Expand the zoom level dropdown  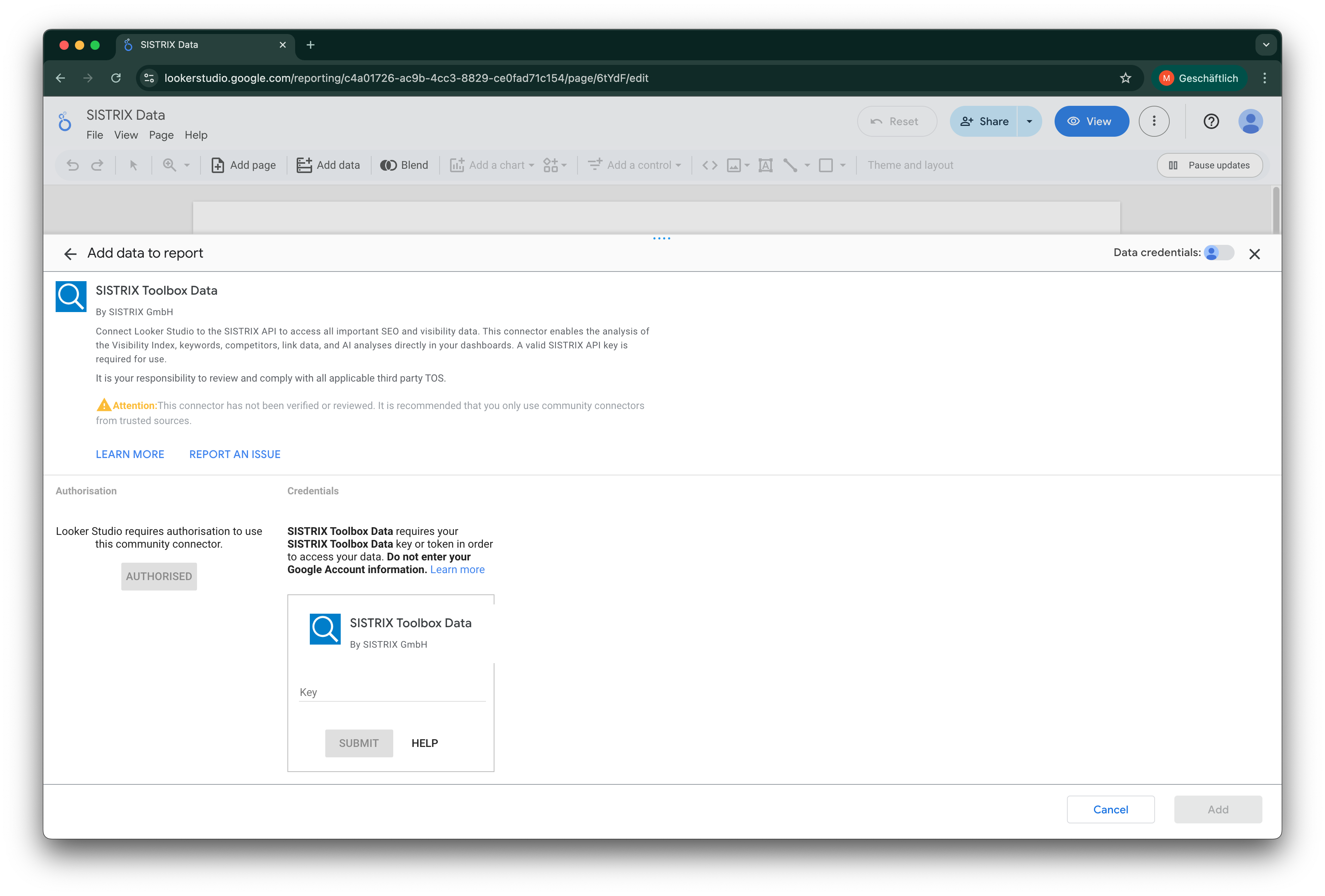pos(187,165)
